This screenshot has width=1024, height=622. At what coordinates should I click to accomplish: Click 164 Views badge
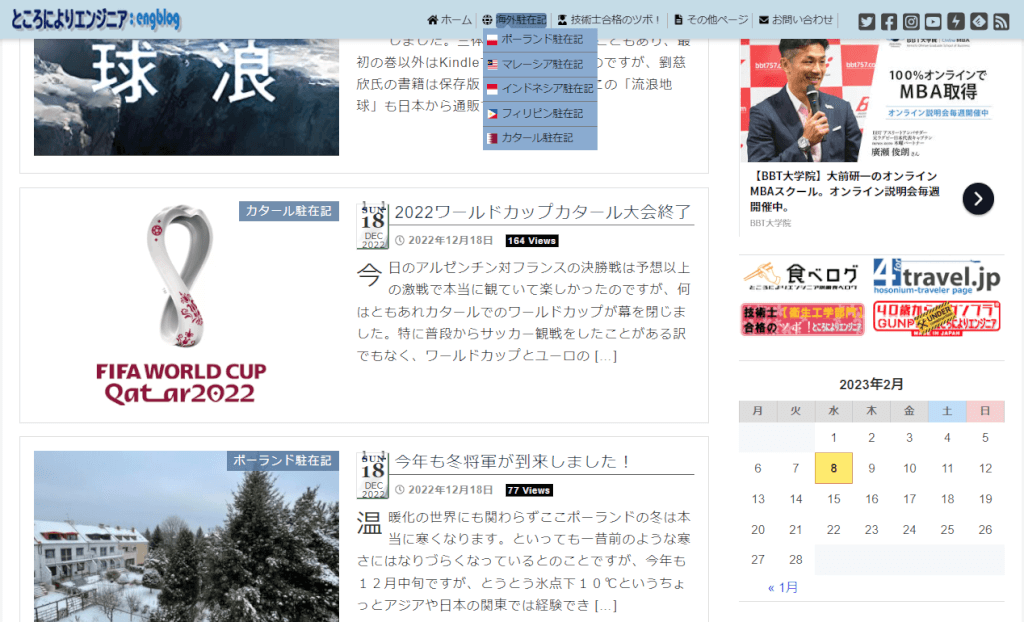pos(532,241)
